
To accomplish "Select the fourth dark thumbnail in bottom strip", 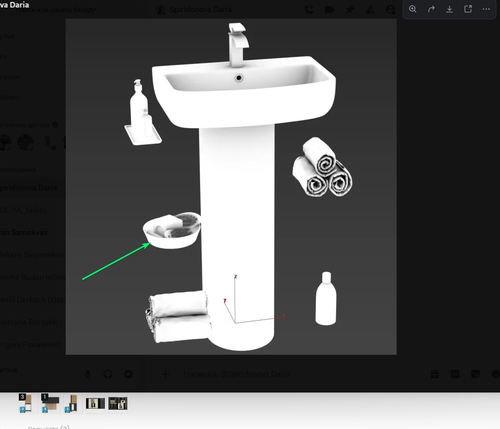I will tap(95, 403).
